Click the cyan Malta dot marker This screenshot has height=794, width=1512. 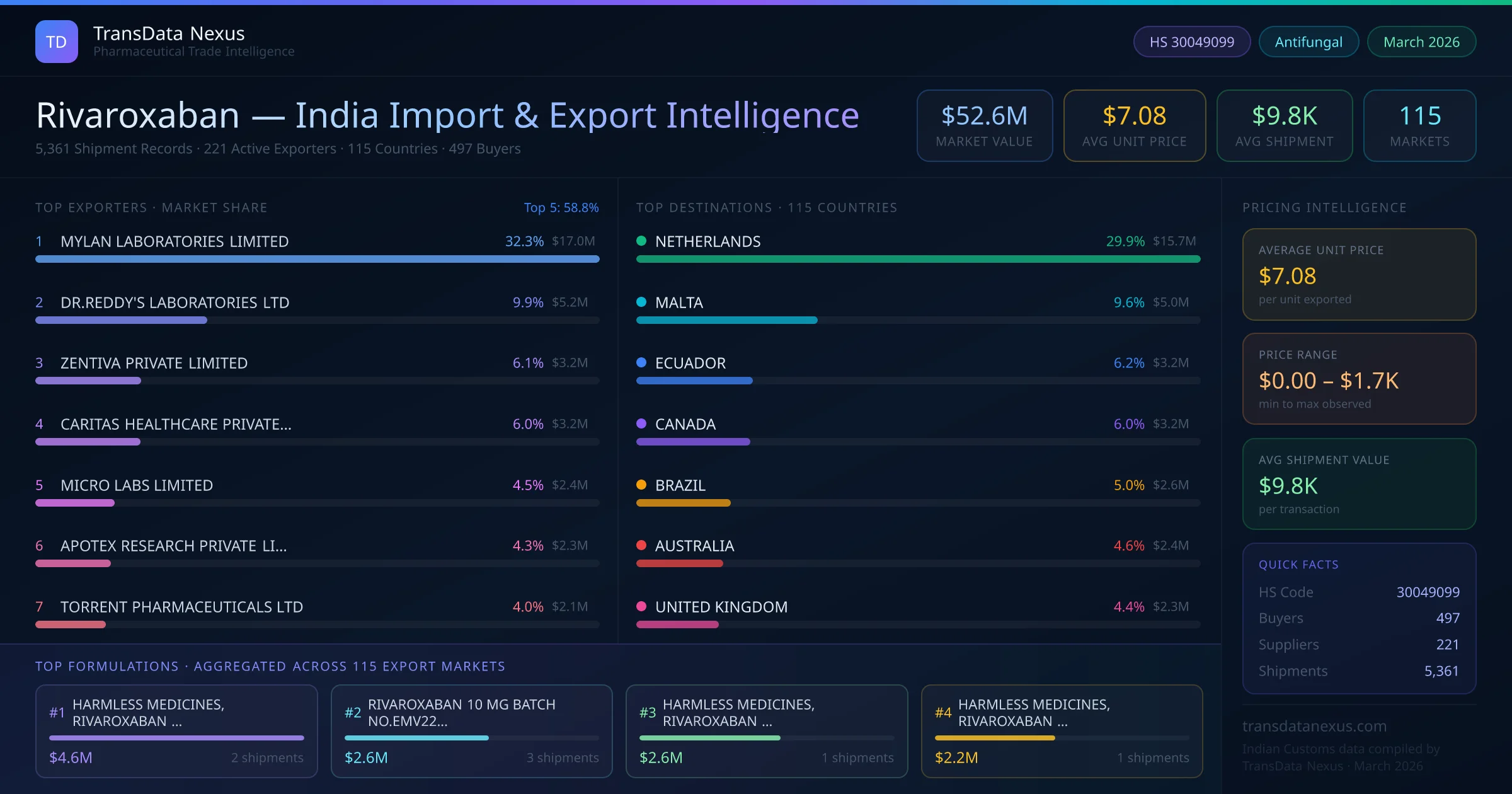click(x=641, y=302)
